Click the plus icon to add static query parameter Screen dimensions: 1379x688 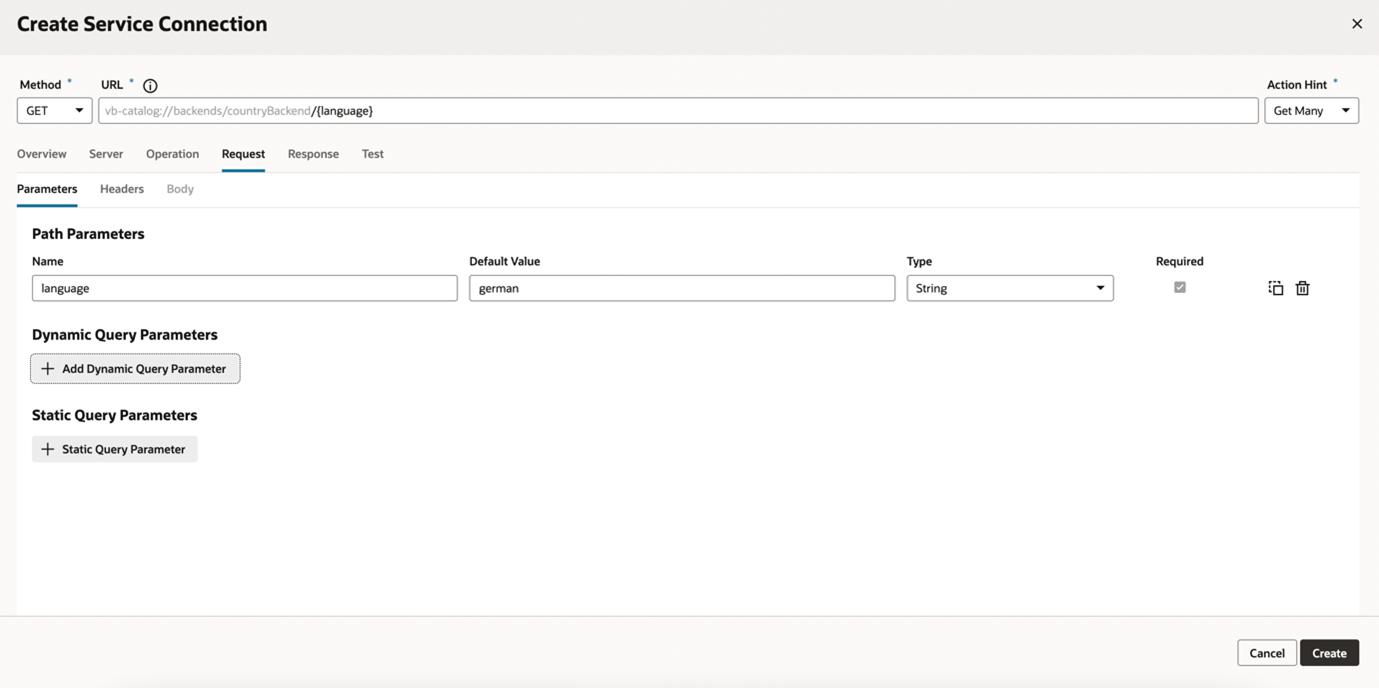pos(47,448)
